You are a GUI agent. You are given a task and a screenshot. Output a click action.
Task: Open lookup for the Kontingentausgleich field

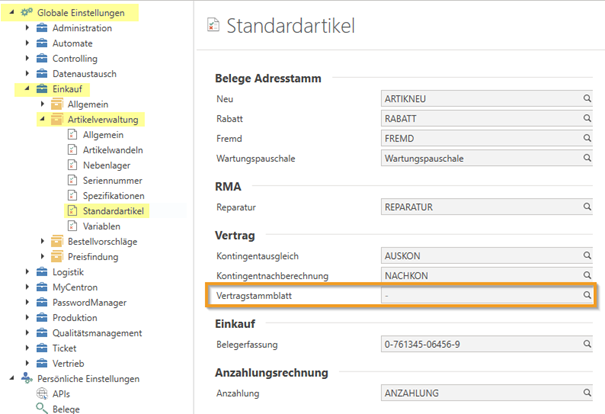pyautogui.click(x=588, y=256)
